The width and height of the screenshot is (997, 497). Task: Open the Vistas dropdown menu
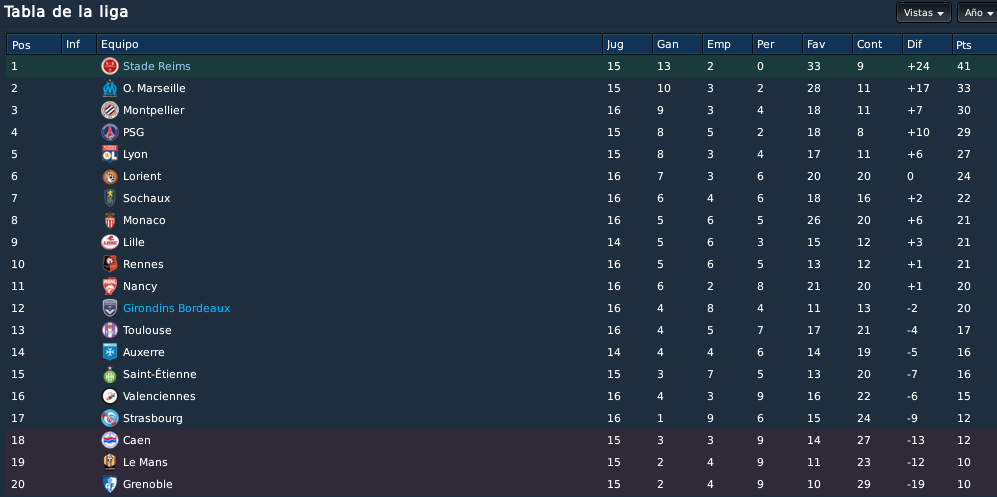click(923, 13)
